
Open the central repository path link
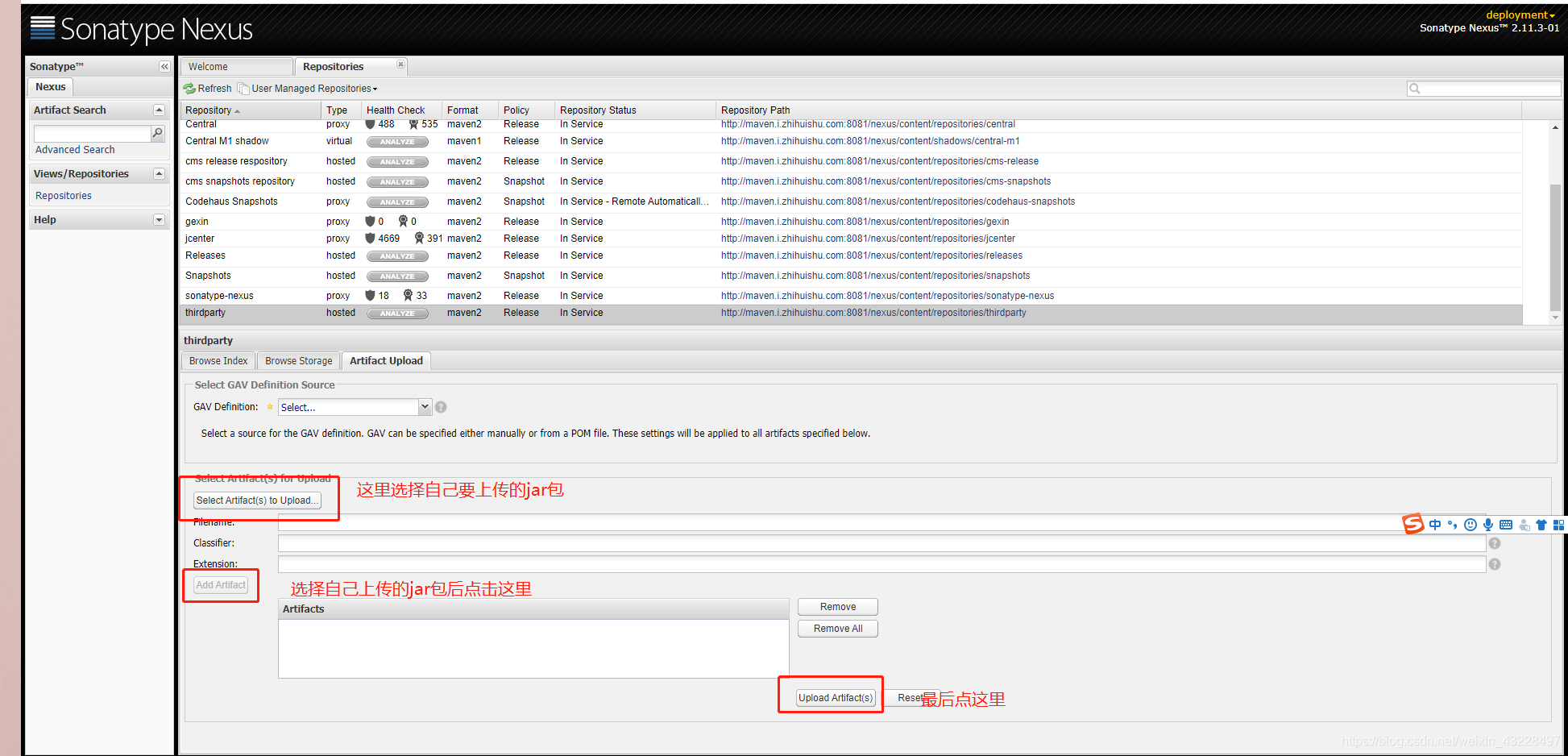(868, 124)
